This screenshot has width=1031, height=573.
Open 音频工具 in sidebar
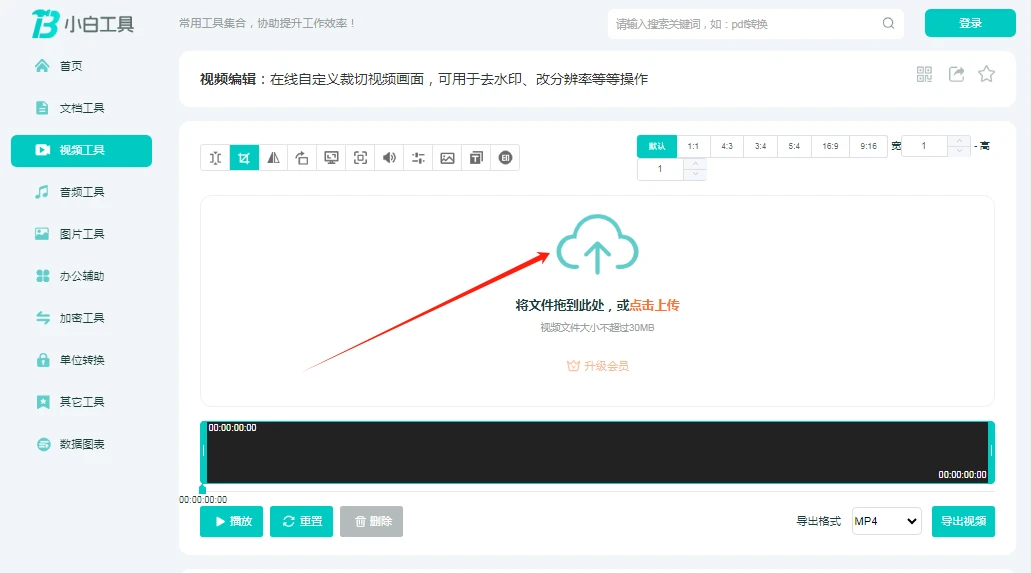pyautogui.click(x=82, y=192)
